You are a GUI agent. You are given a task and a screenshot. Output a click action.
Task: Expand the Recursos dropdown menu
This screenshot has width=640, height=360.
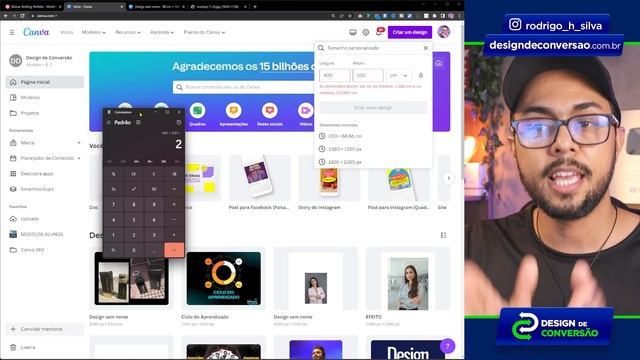tap(128, 32)
